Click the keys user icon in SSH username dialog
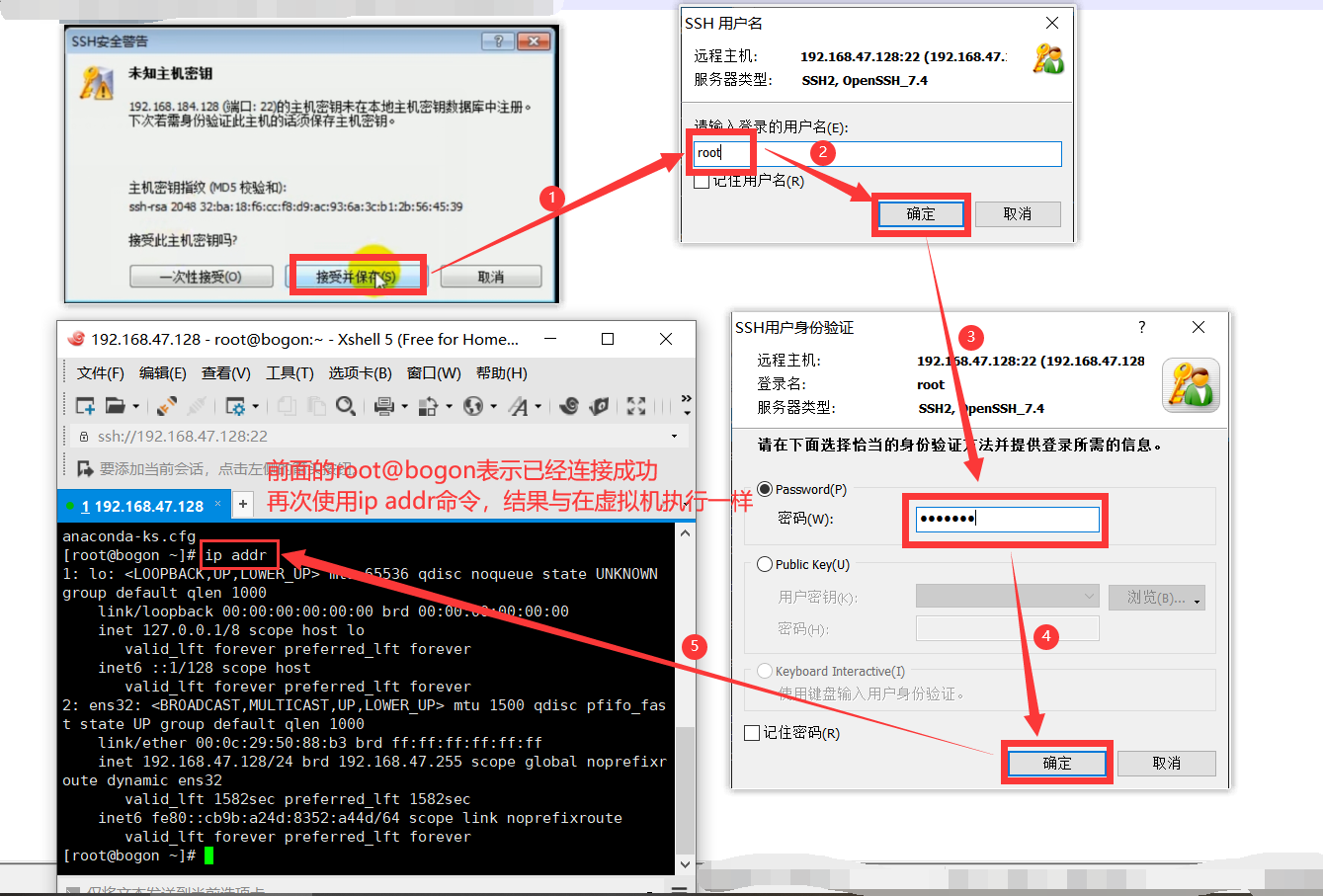Viewport: 1323px width, 896px height. coord(1048,58)
